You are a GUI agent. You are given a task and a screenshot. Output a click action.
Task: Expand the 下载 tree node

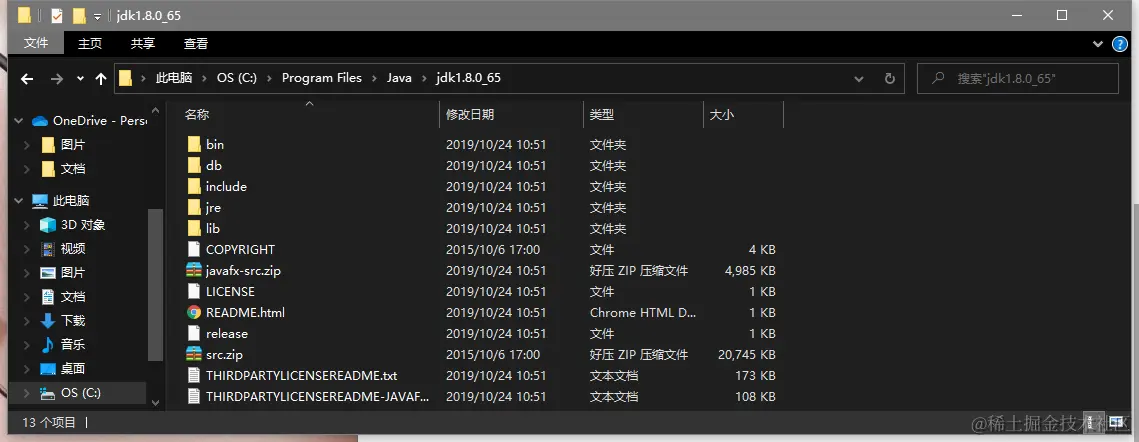[x=27, y=321]
